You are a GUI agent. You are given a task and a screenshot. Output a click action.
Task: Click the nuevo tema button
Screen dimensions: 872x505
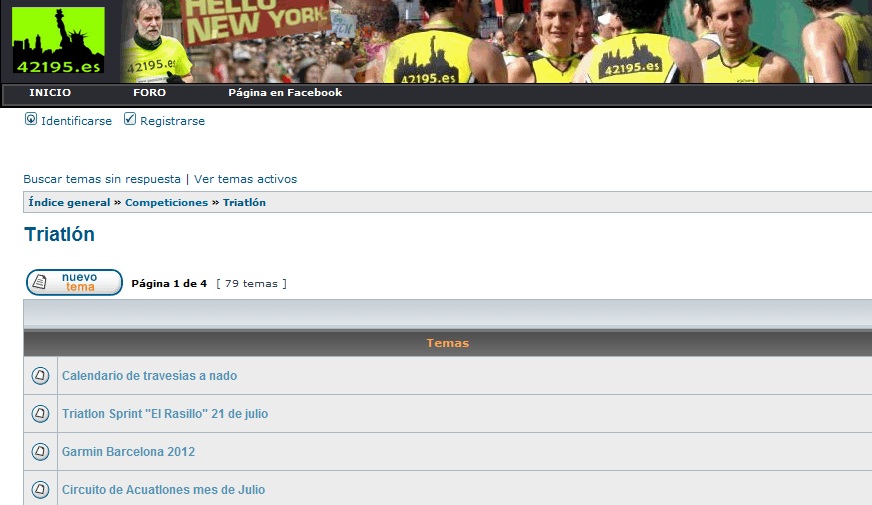pyautogui.click(x=75, y=283)
